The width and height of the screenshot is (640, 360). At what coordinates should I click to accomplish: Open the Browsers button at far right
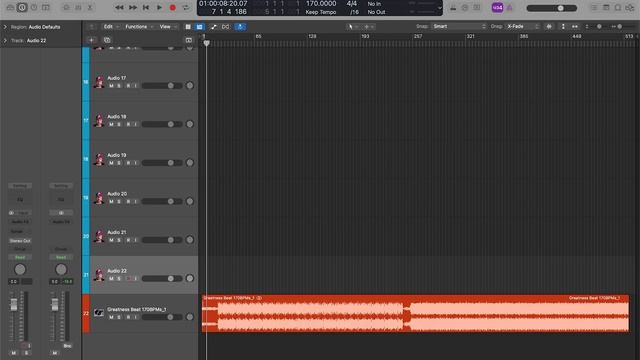coord(630,7)
